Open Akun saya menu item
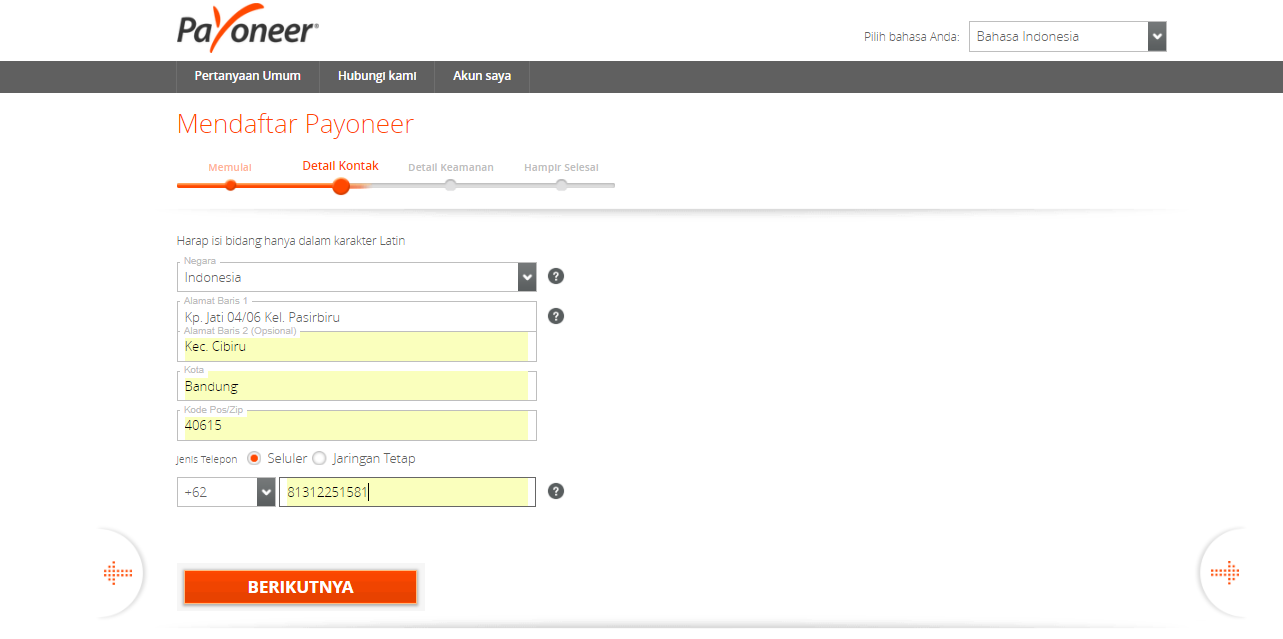This screenshot has width=1283, height=639. [482, 76]
